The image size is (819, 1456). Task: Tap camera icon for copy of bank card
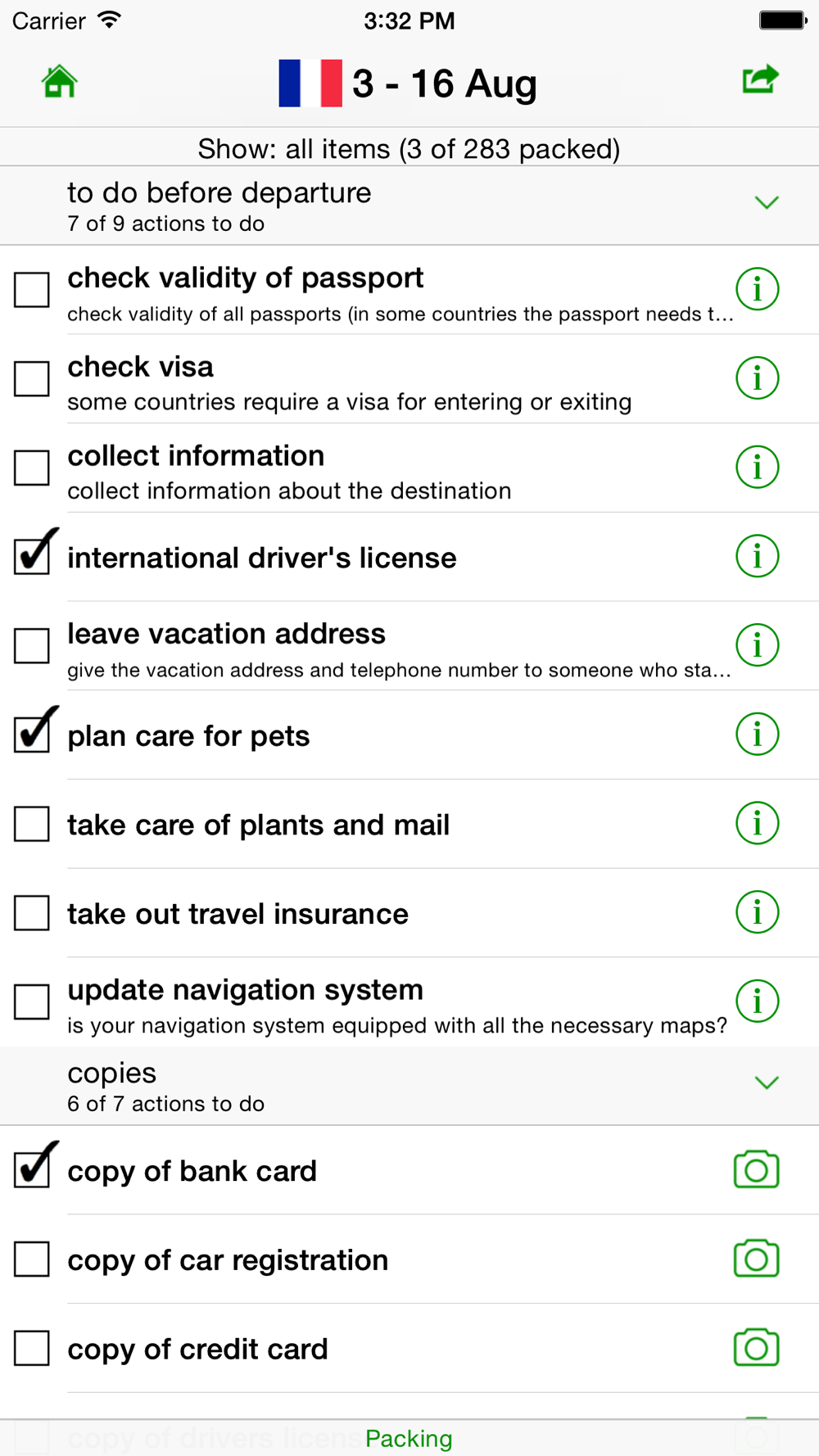pos(756,1170)
